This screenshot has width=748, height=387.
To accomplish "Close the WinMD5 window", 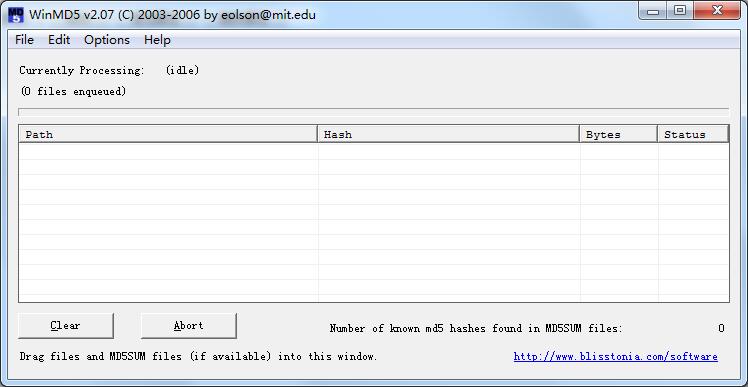I will [x=717, y=11].
